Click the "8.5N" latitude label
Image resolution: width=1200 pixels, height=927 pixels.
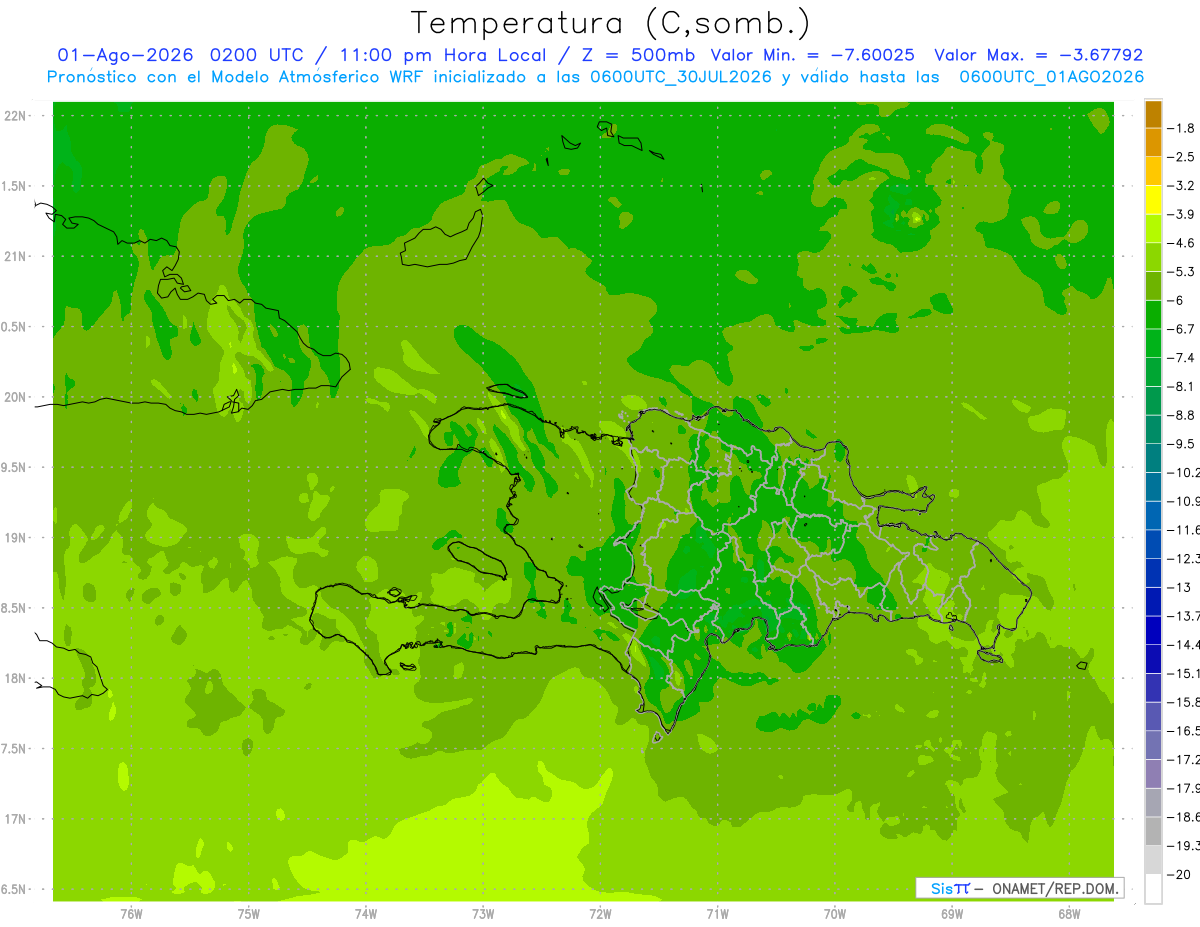pyautogui.click(x=14, y=608)
